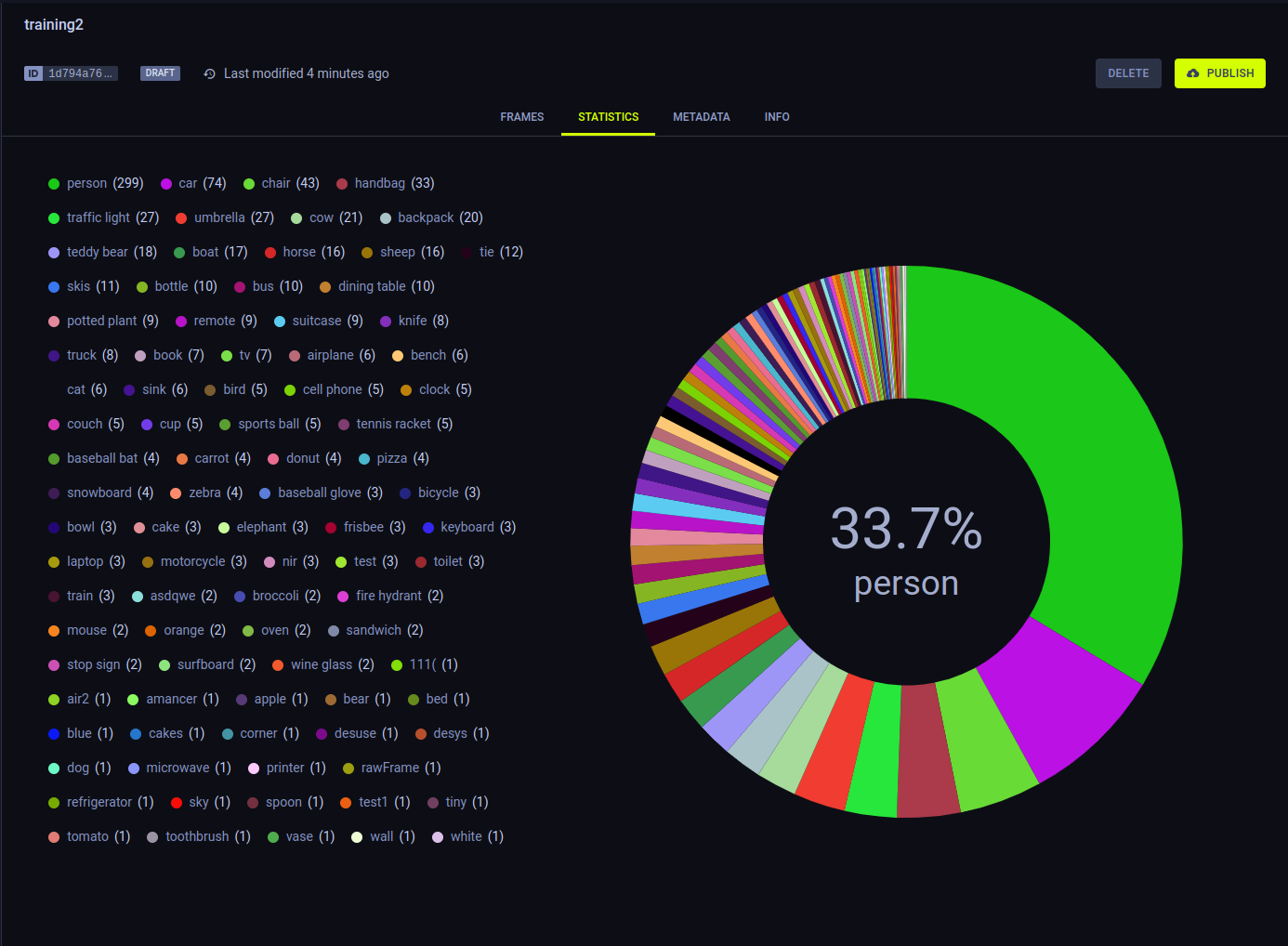The image size is (1288, 946).
Task: Click the teddy bear legend entry
Action: coord(97,252)
